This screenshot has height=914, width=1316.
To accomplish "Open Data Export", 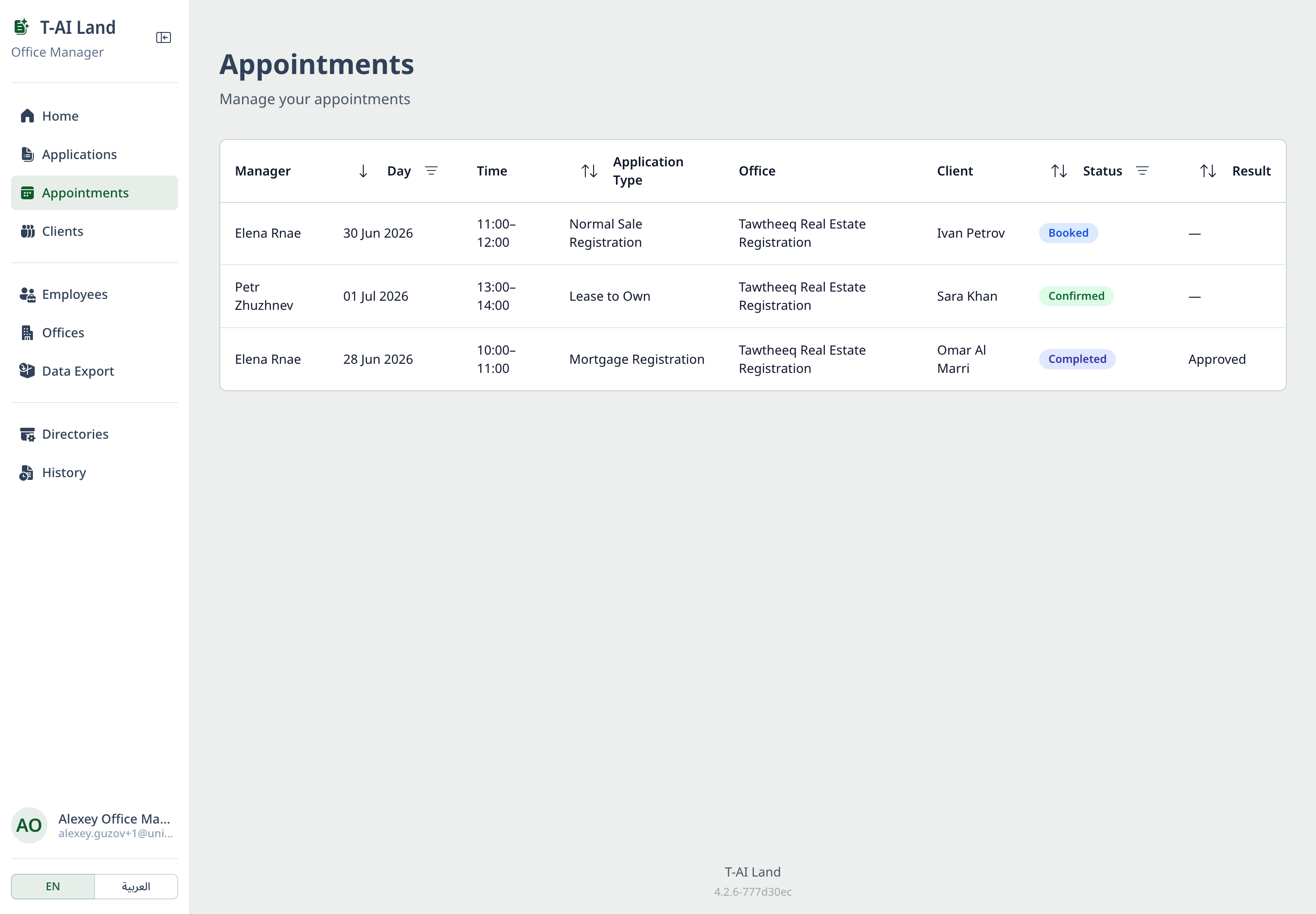I will [x=95, y=371].
